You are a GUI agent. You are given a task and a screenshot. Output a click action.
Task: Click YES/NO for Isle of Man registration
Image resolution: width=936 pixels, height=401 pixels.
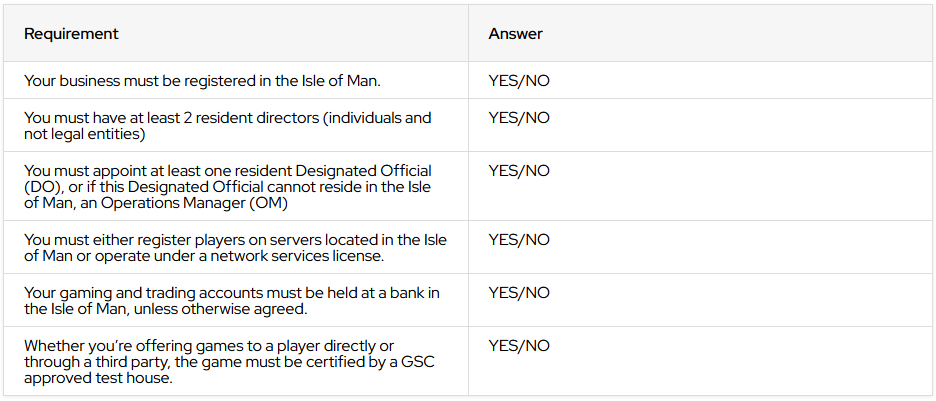[x=519, y=81]
